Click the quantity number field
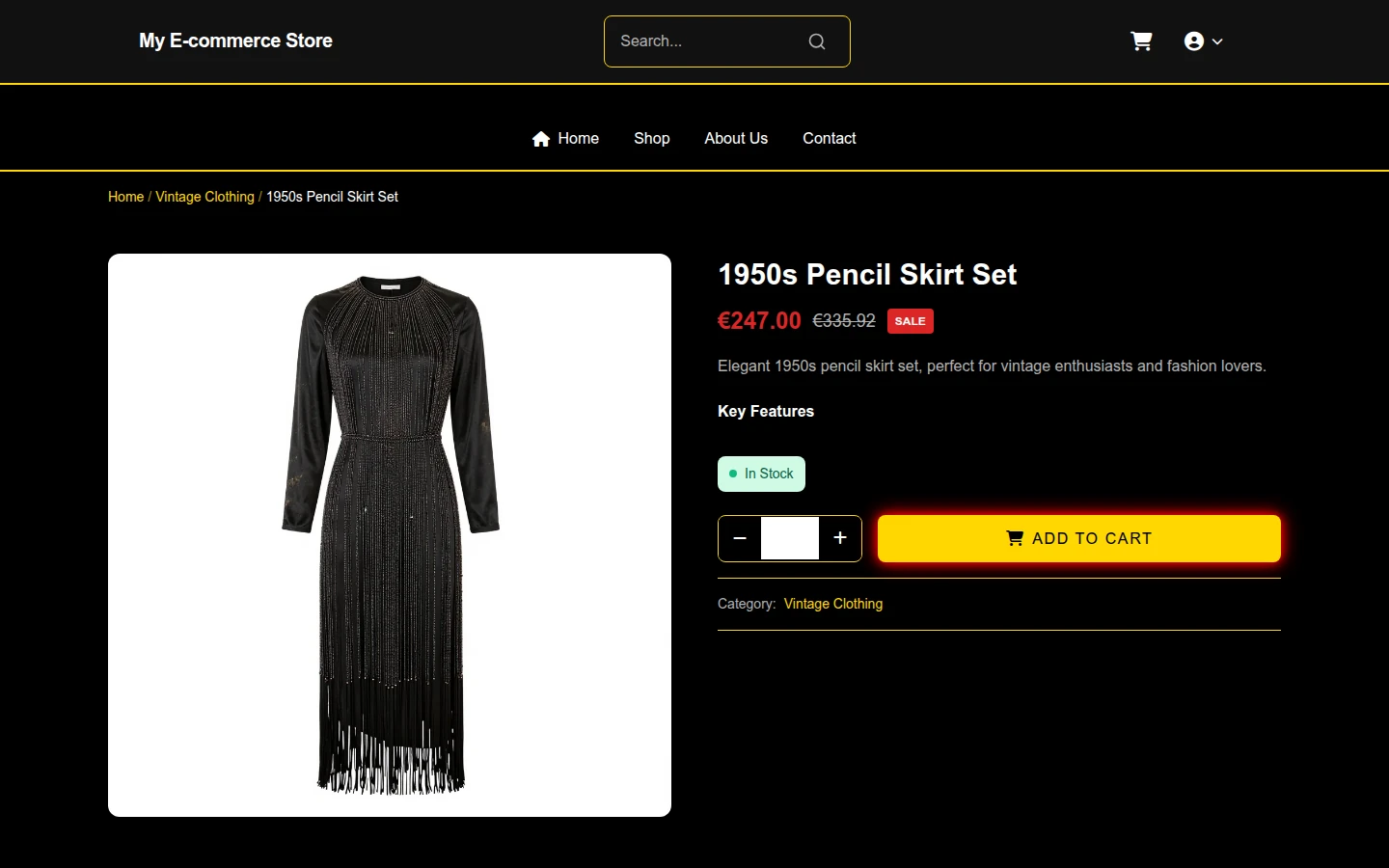Image resolution: width=1389 pixels, height=868 pixels. coord(790,538)
